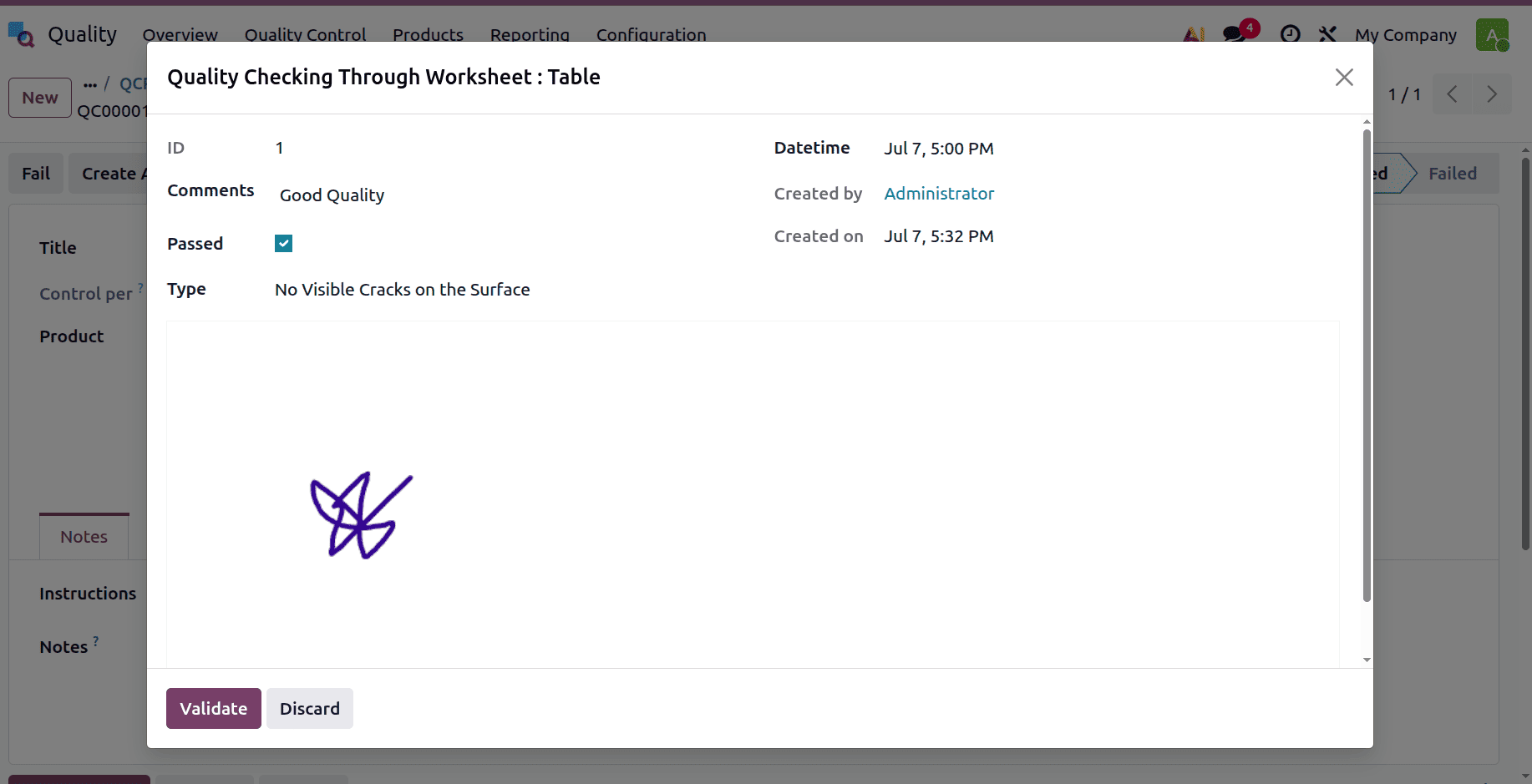The image size is (1532, 784).
Task: Open the debug tools wrench icon
Action: (1327, 34)
